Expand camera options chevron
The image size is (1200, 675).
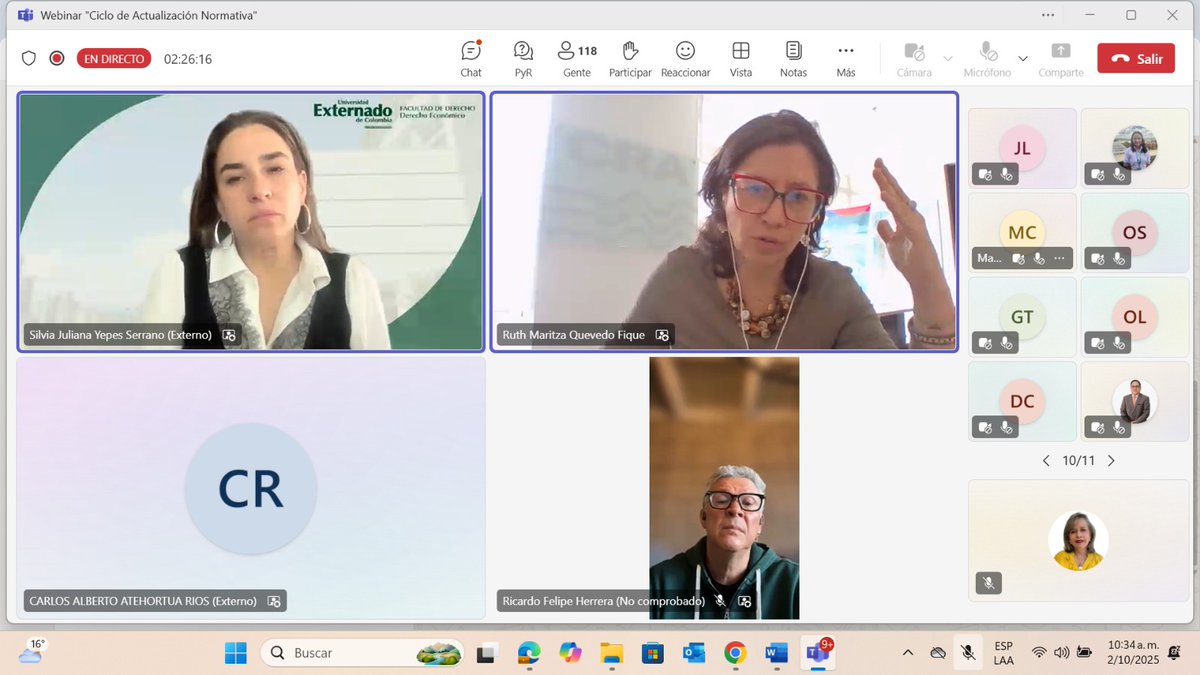[948, 58]
